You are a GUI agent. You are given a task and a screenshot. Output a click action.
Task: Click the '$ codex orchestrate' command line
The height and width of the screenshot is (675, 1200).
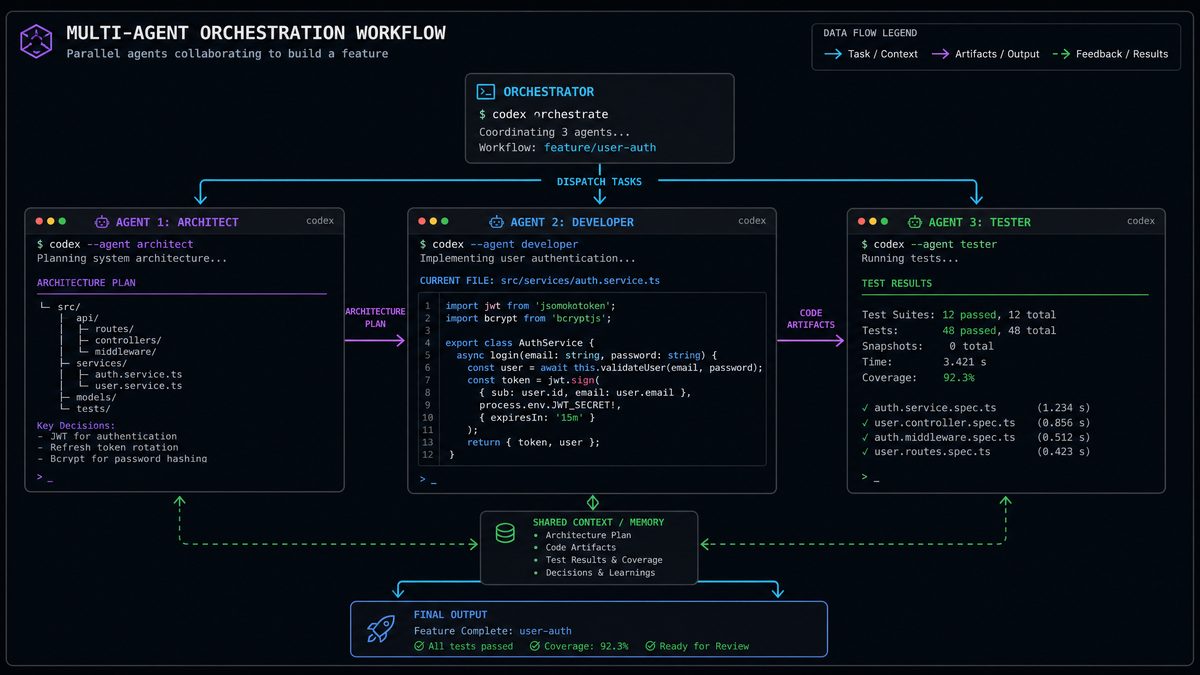(x=543, y=114)
